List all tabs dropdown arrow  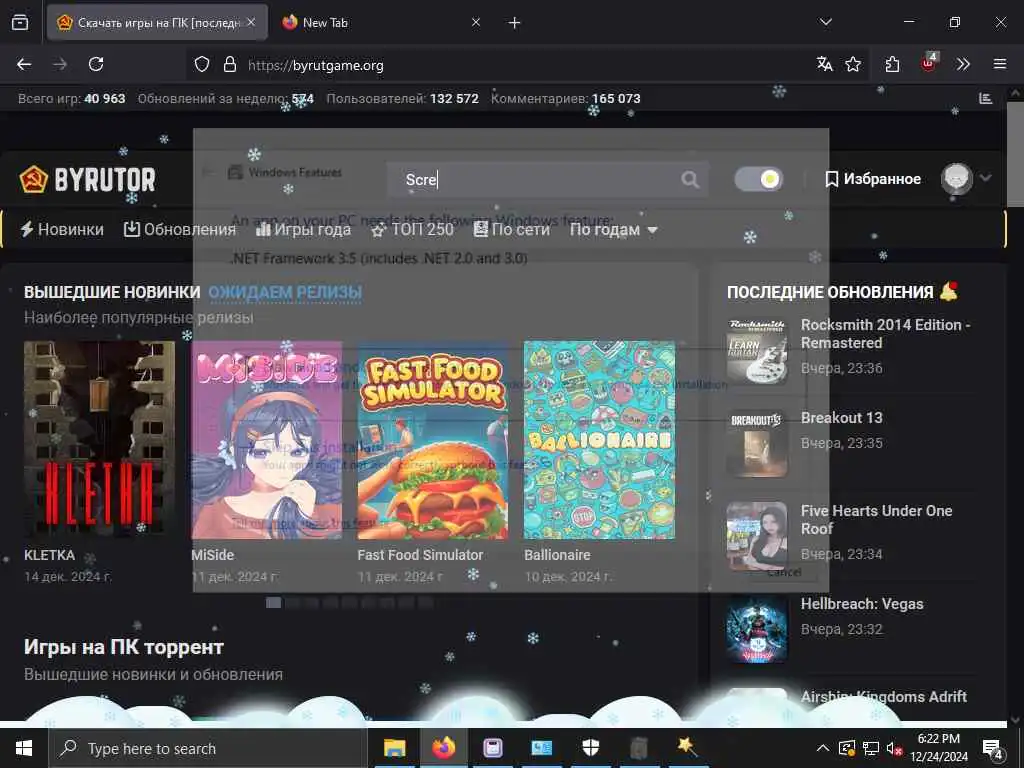[825, 22]
